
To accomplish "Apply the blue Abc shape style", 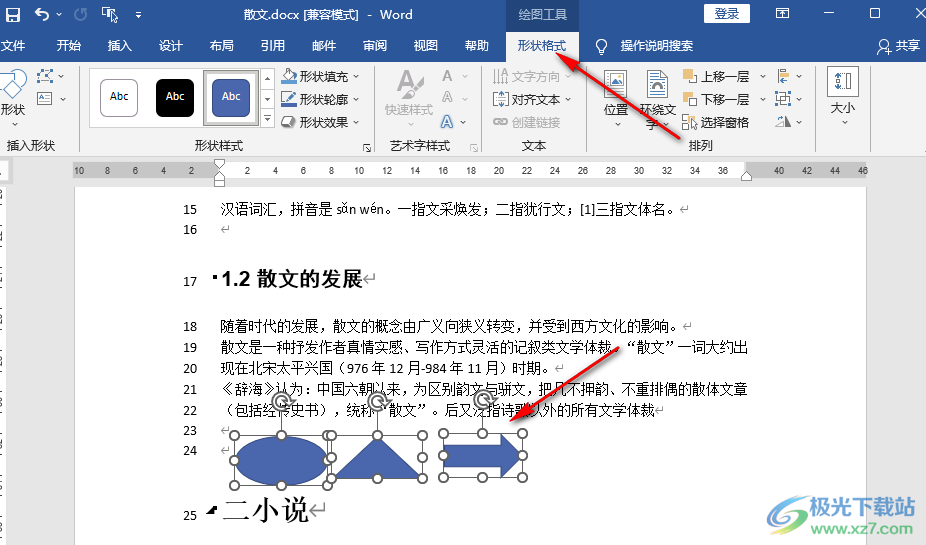I will coord(231,97).
